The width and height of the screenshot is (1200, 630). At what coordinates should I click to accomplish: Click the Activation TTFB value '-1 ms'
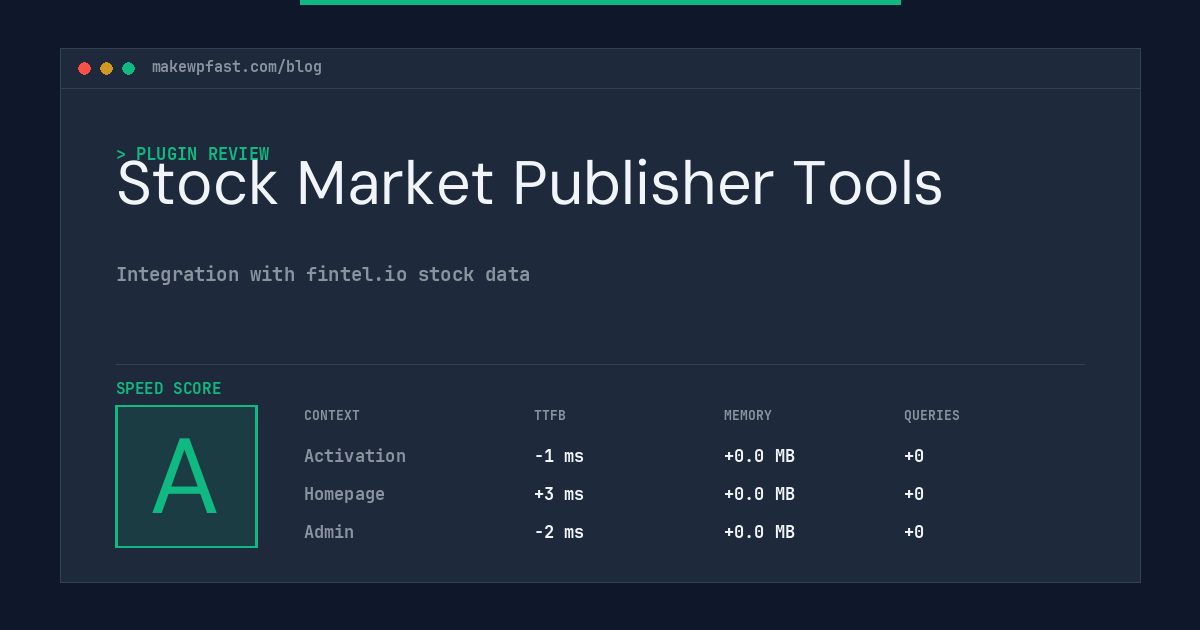click(559, 456)
